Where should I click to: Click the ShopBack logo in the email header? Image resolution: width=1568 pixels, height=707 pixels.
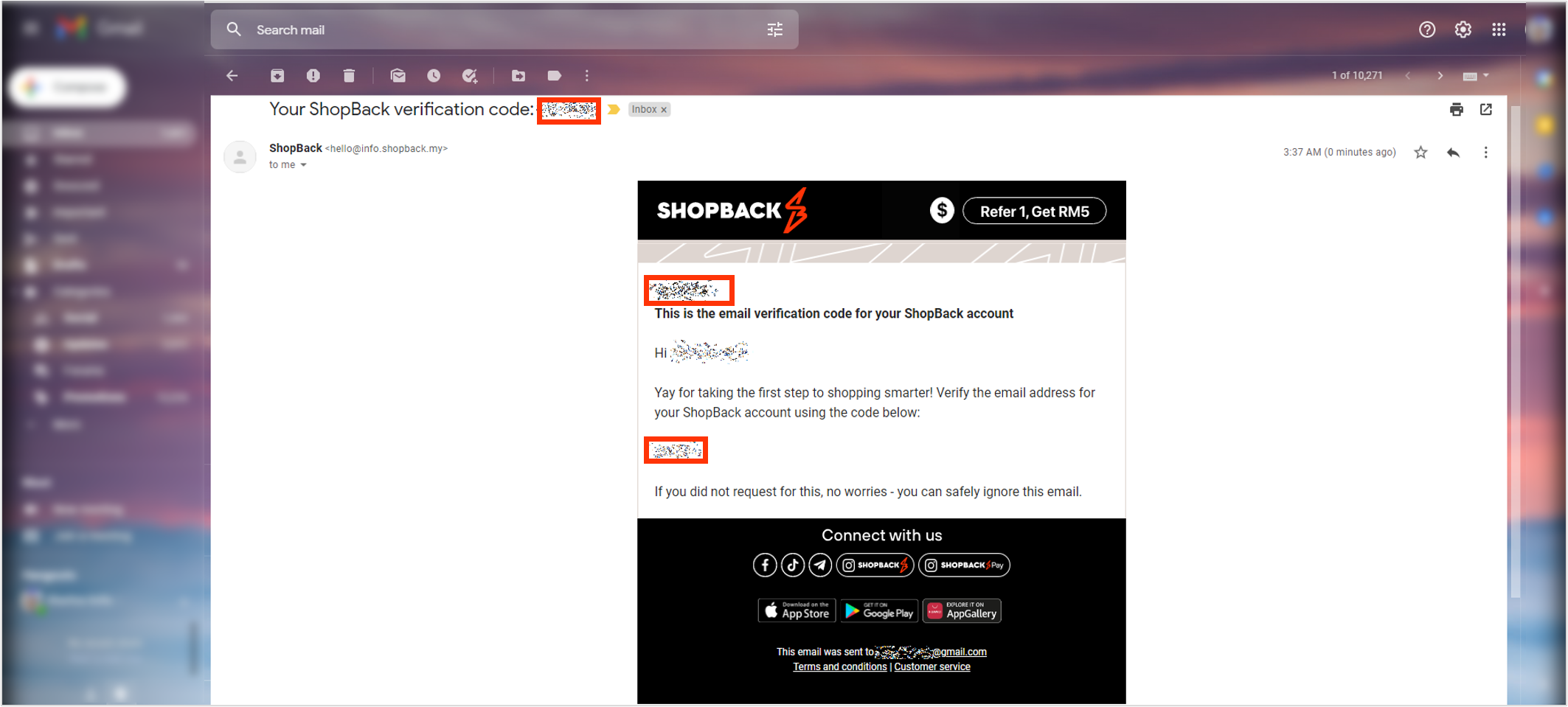[x=732, y=210]
